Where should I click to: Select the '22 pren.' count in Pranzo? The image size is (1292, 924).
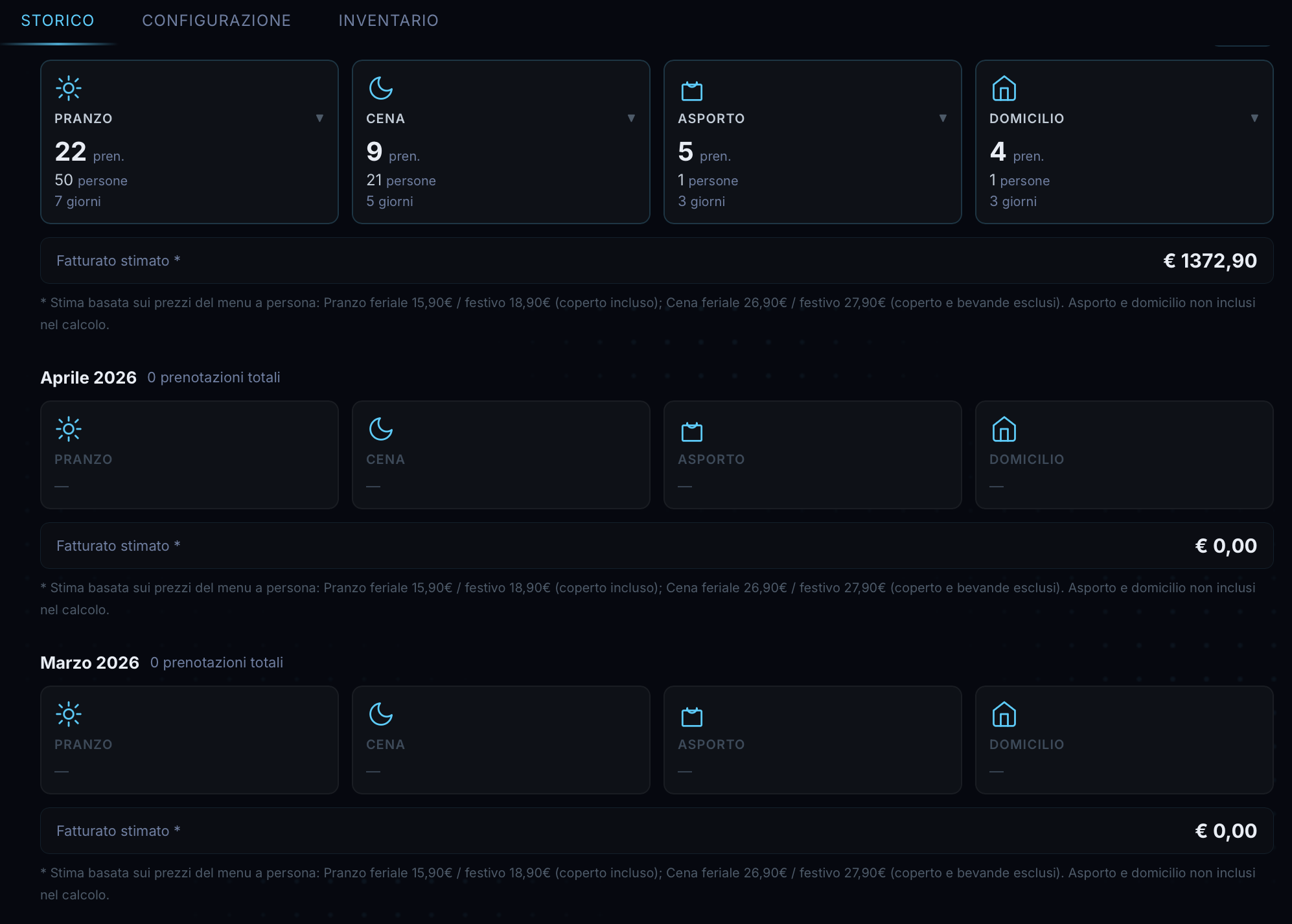coord(89,152)
